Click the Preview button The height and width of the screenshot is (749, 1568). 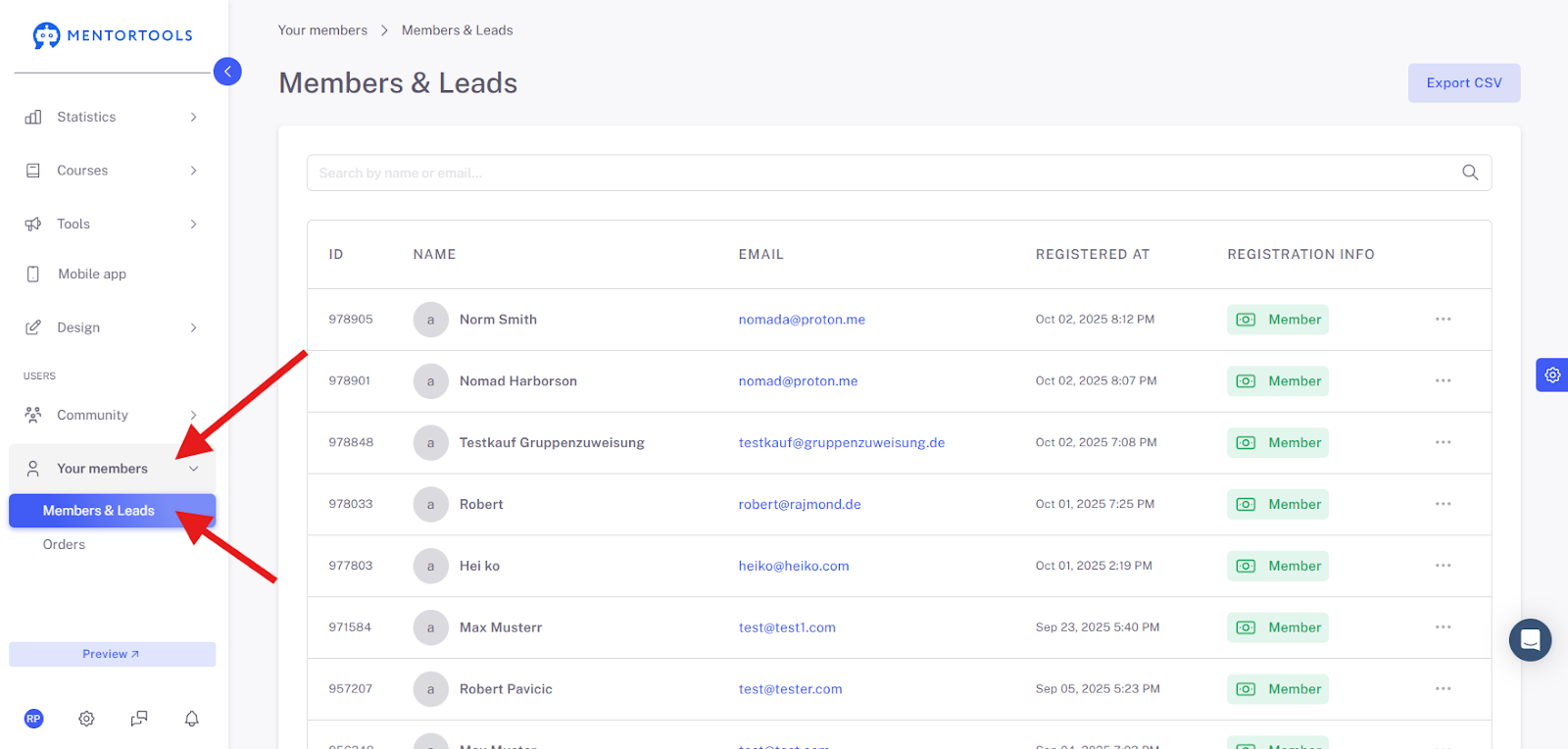click(x=113, y=654)
